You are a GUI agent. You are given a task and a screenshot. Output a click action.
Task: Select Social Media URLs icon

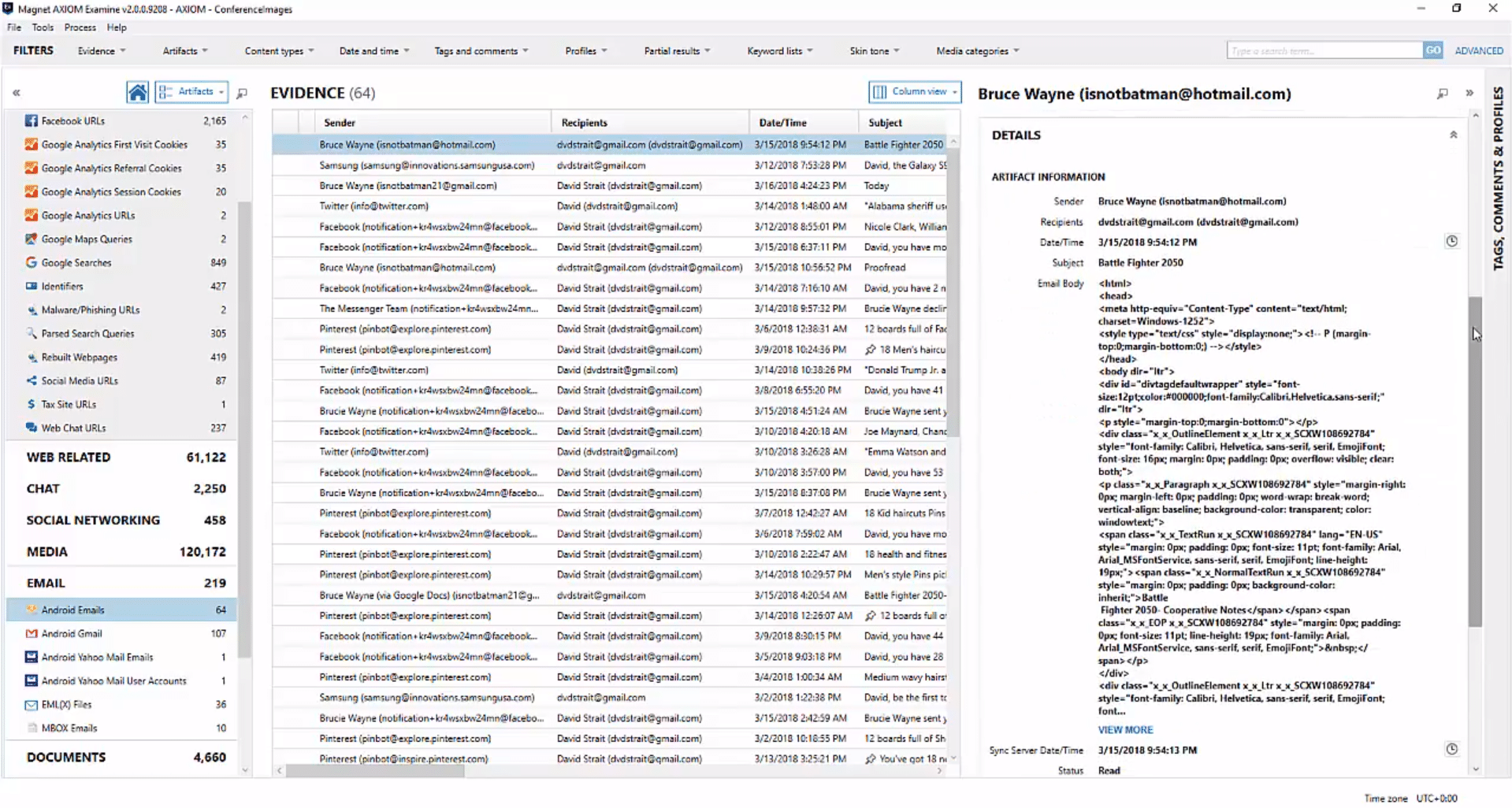click(x=32, y=380)
